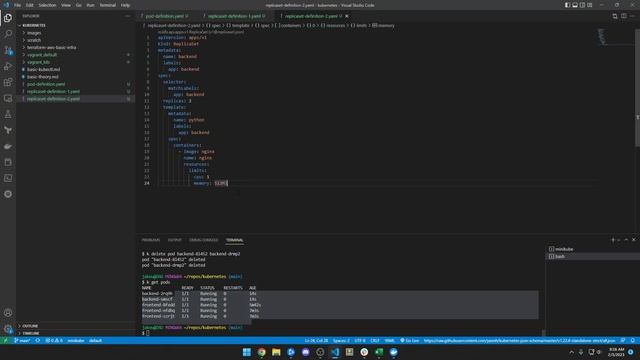The height and width of the screenshot is (360, 640).
Task: Click VS Code icon in taskbar
Action: click(x=335, y=352)
